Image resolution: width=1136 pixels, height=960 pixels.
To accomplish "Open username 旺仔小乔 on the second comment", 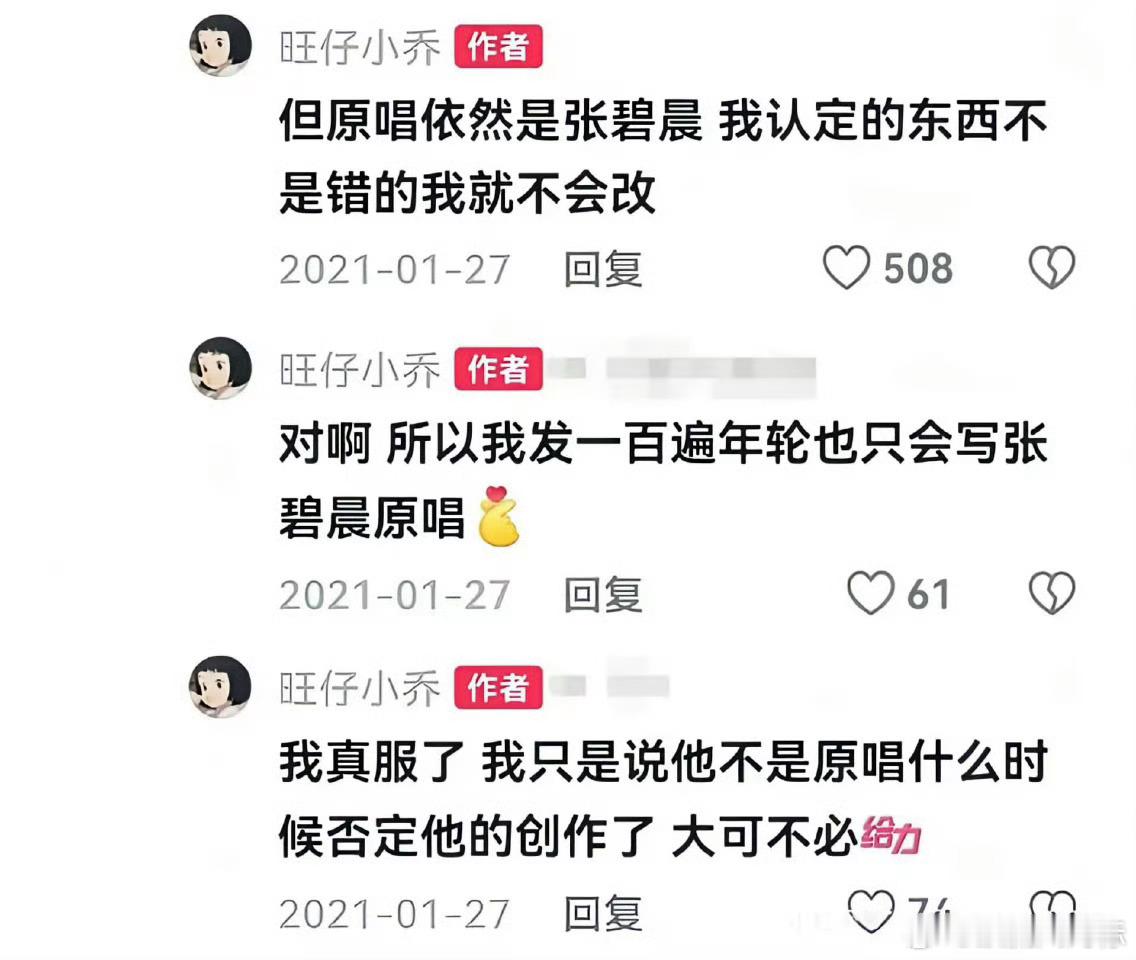I will point(360,370).
